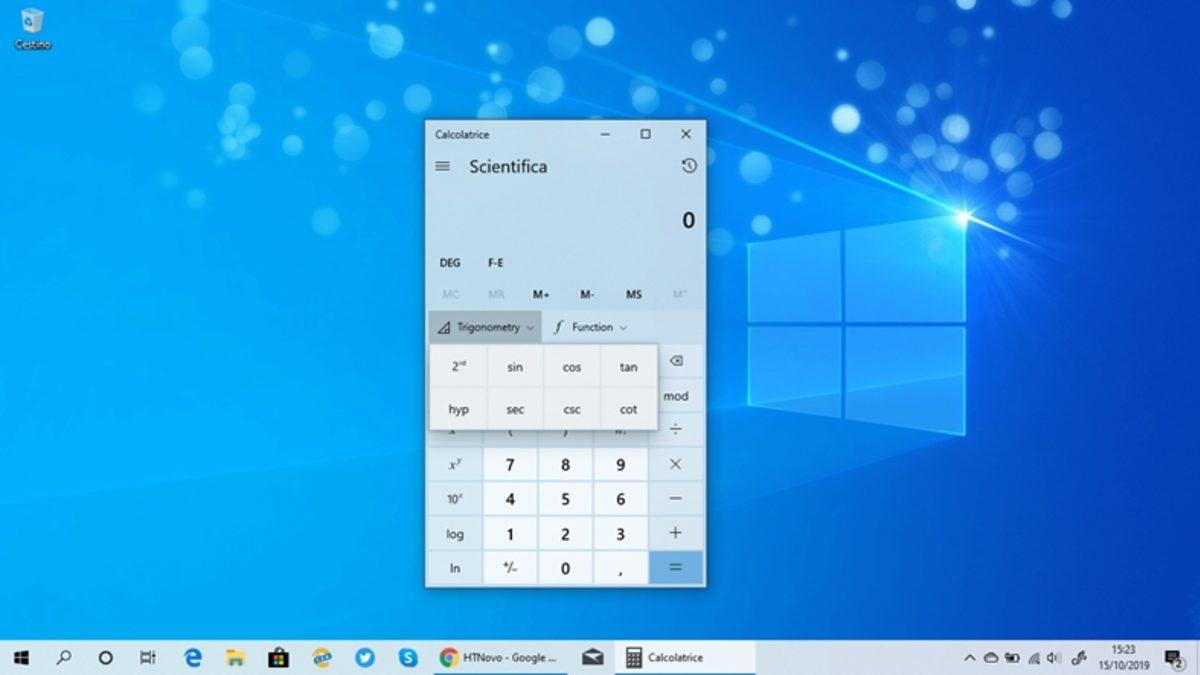Toggle the 2nd function mode
1200x675 pixels.
pos(458,366)
